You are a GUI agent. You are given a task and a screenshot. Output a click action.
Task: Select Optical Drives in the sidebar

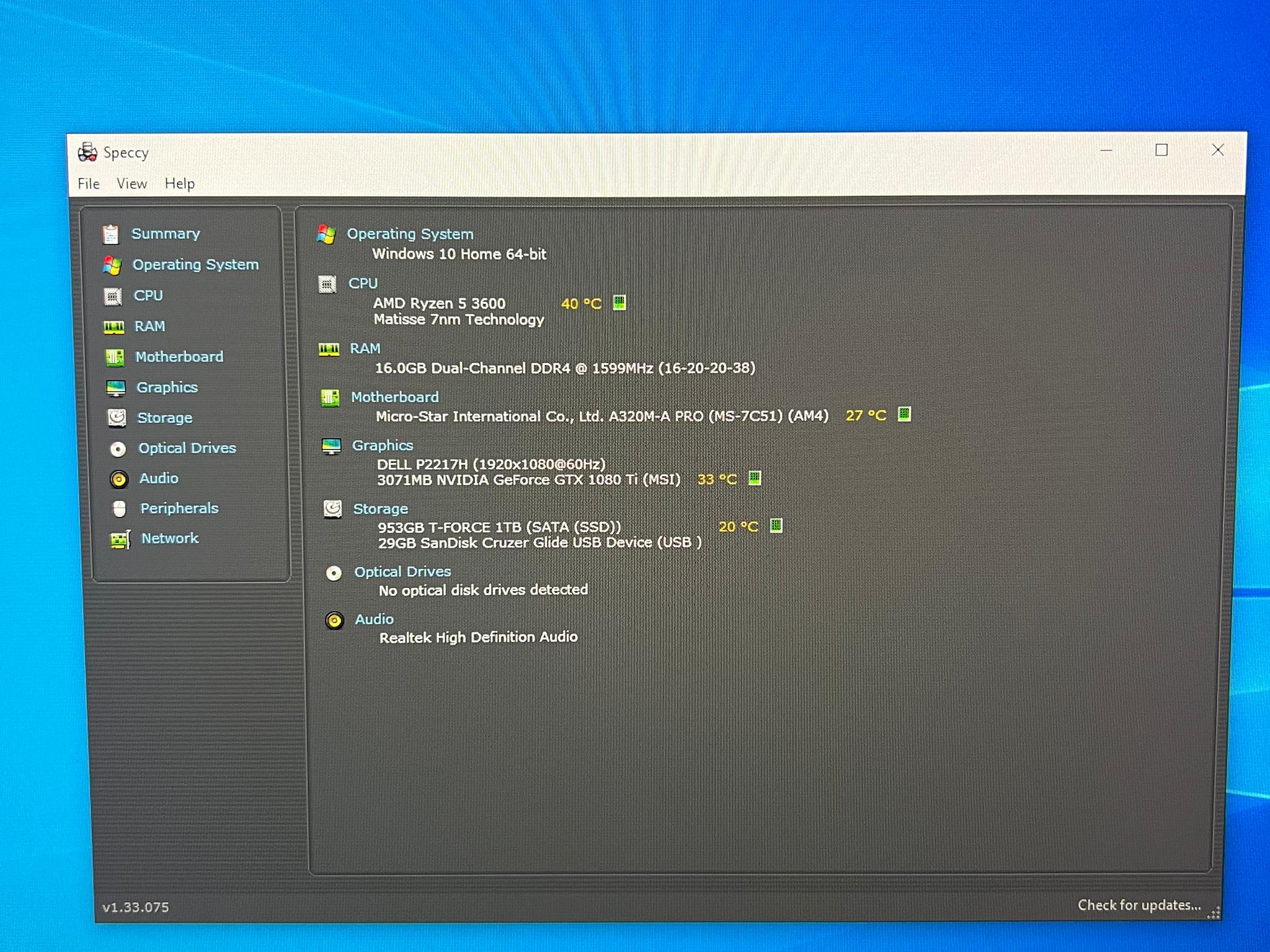(x=187, y=448)
